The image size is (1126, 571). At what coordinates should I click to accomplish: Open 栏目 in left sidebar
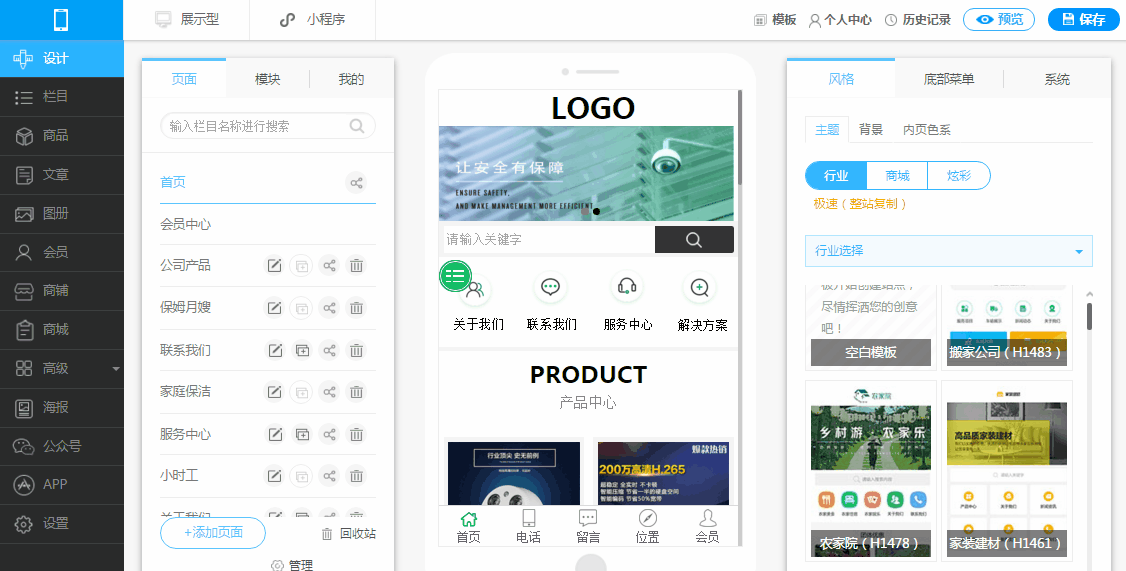[x=62, y=97]
